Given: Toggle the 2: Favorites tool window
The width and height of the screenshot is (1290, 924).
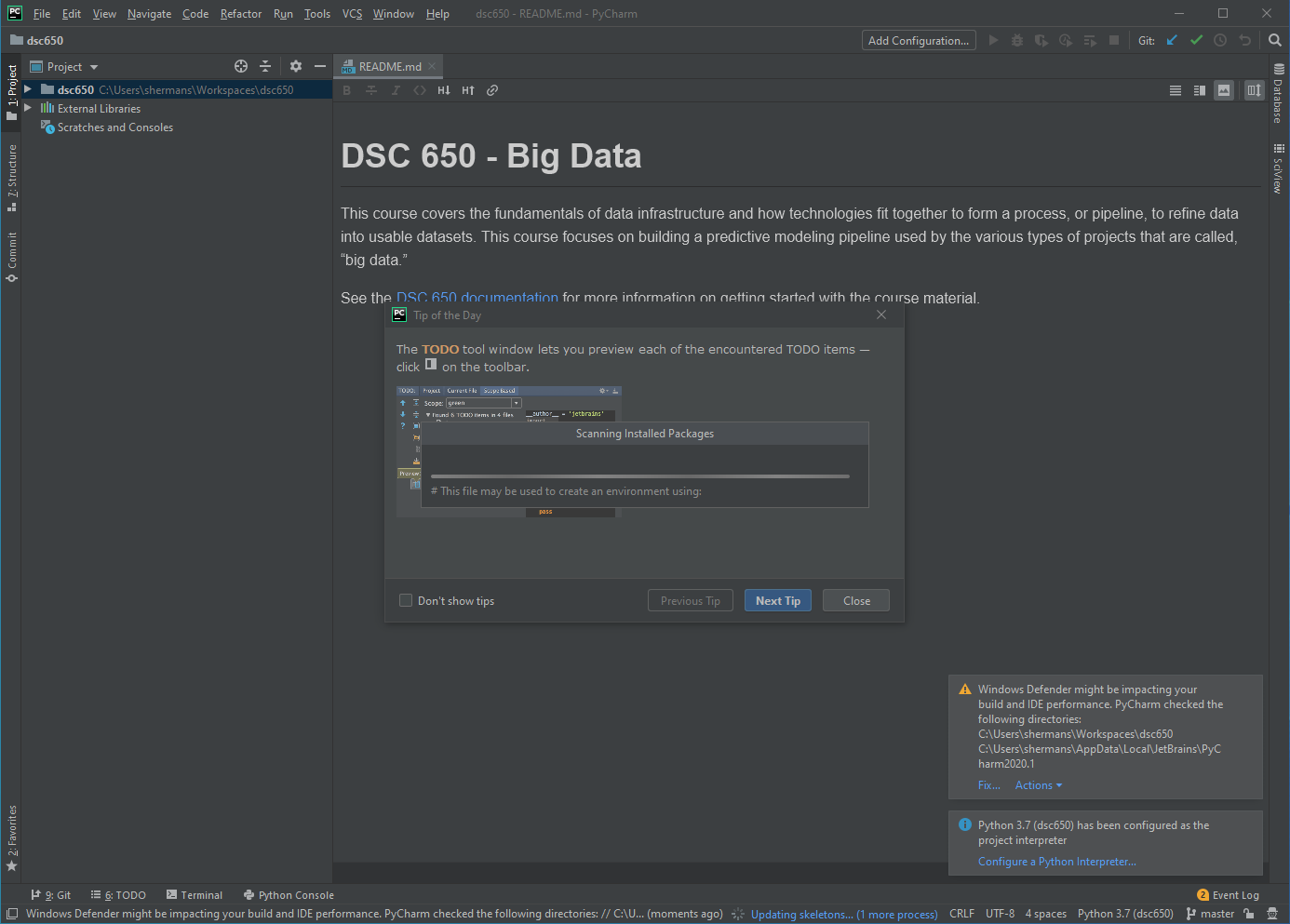Looking at the screenshot, I should coord(12,838).
